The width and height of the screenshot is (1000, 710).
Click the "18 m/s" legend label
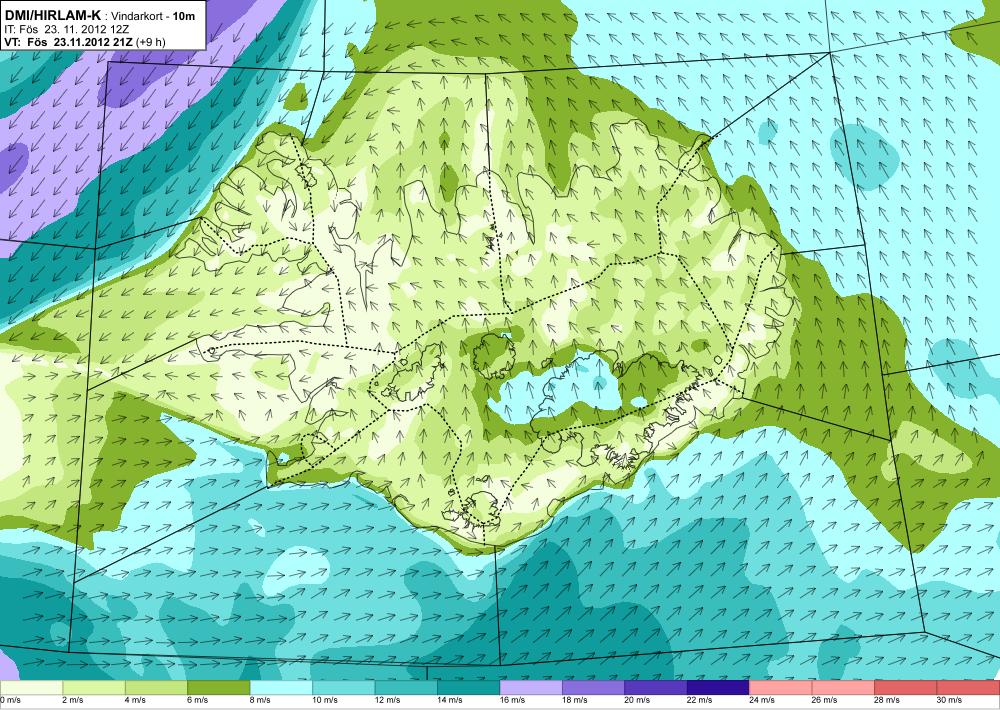tap(575, 700)
